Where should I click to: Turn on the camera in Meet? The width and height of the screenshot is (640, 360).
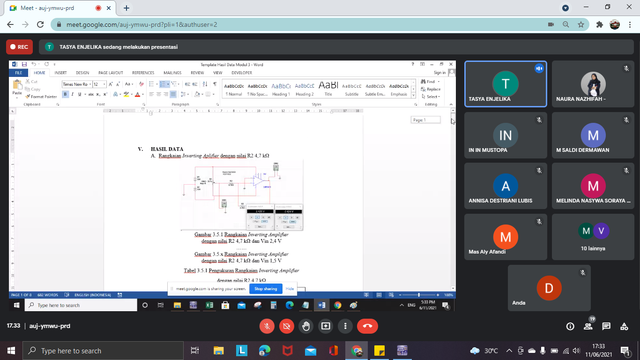point(287,326)
